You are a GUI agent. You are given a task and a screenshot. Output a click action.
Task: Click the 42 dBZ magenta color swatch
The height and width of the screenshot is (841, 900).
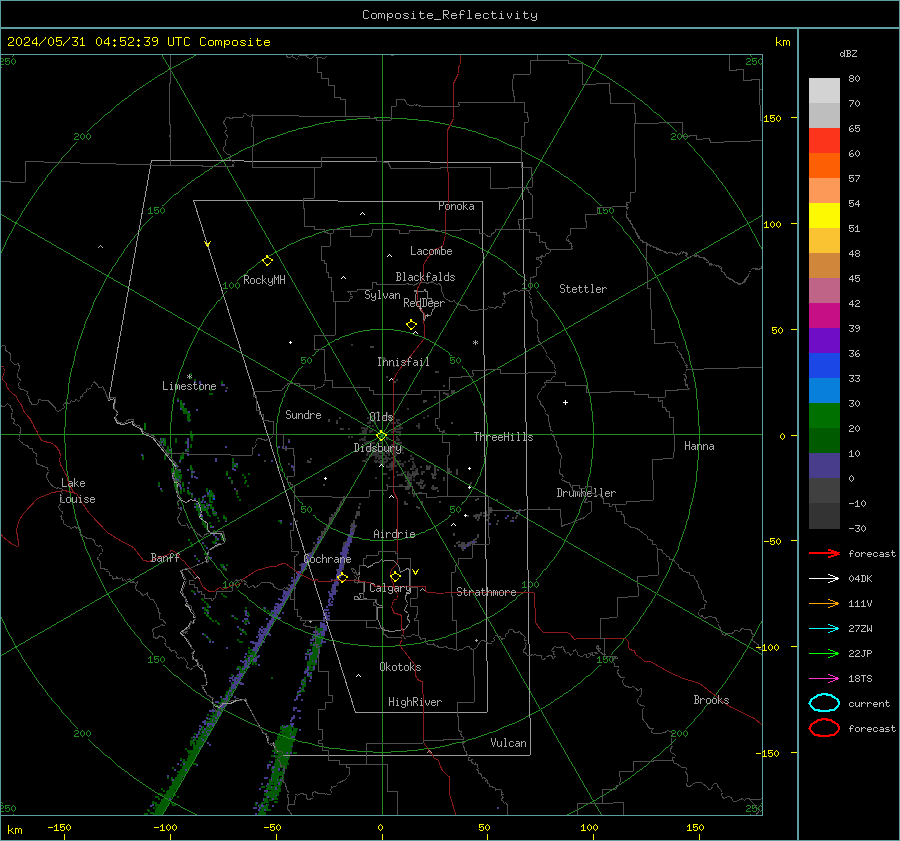824,315
